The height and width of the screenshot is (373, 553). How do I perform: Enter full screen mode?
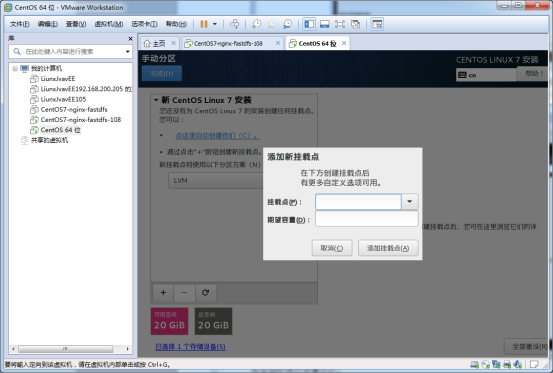(x=340, y=24)
